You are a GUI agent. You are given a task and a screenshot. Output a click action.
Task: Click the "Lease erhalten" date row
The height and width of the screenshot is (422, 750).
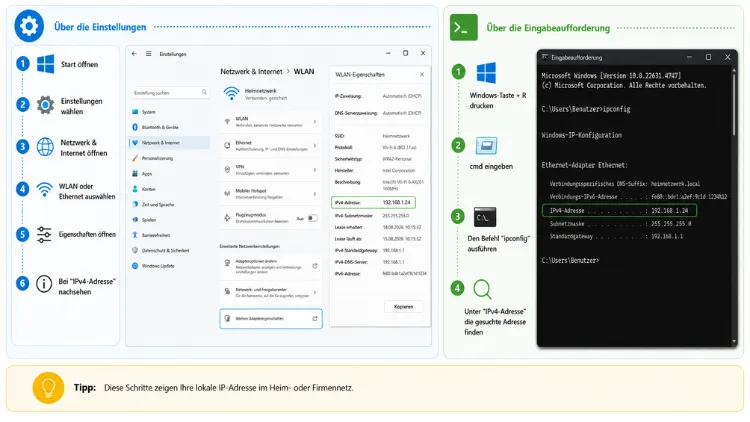click(380, 227)
